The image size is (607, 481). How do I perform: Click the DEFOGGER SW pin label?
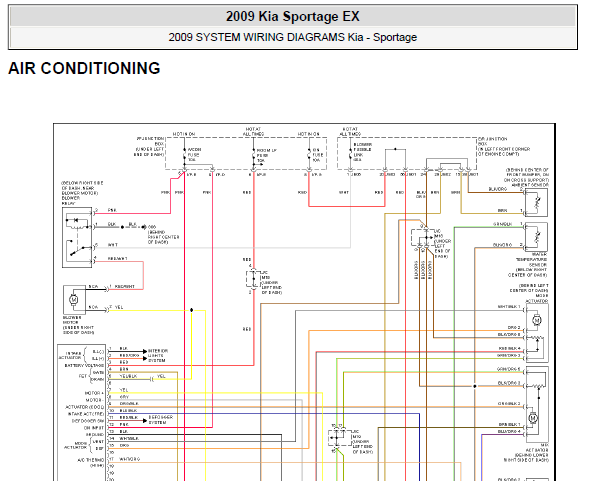(x=88, y=421)
